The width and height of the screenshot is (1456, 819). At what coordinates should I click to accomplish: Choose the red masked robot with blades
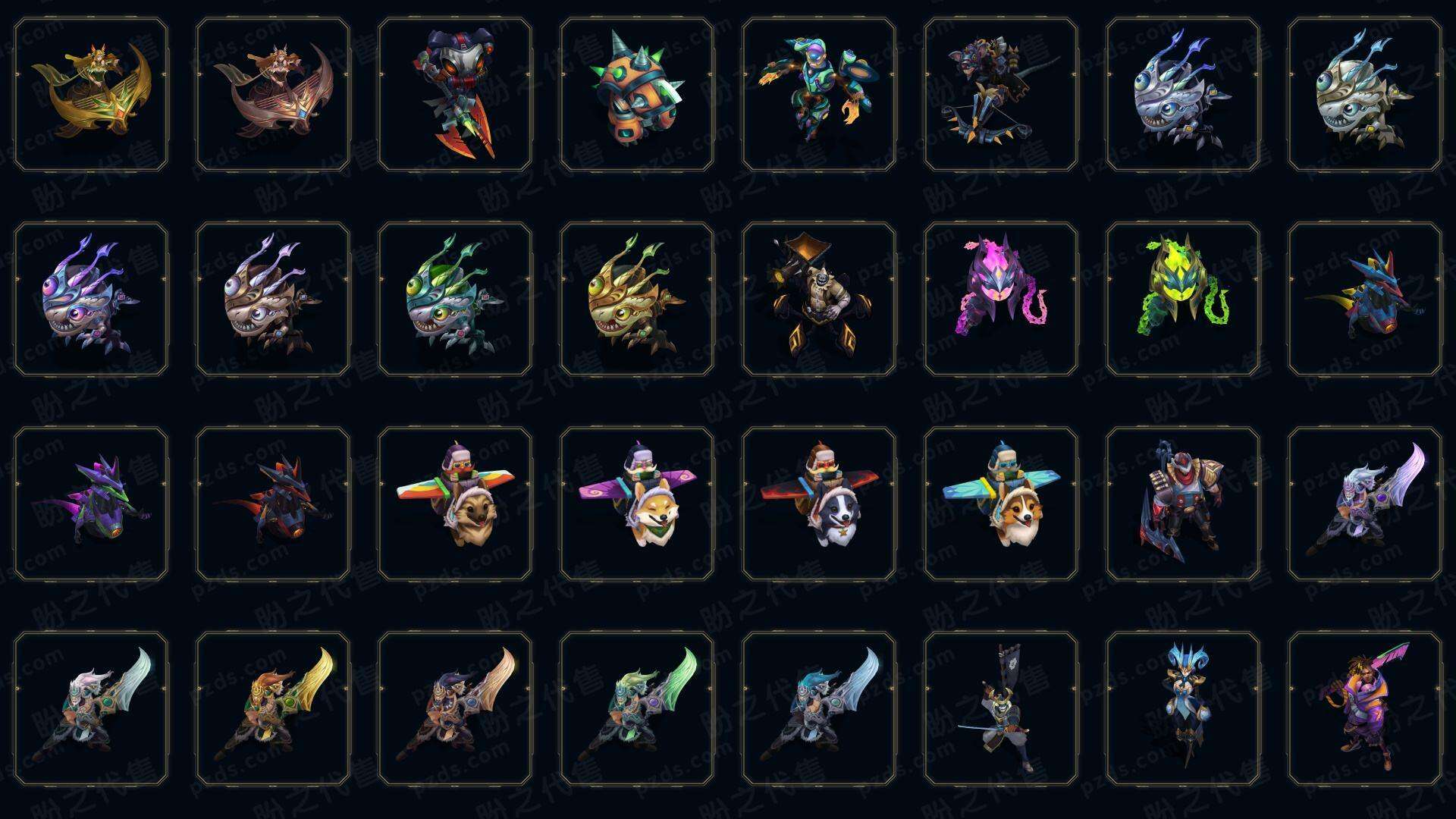coord(455,94)
